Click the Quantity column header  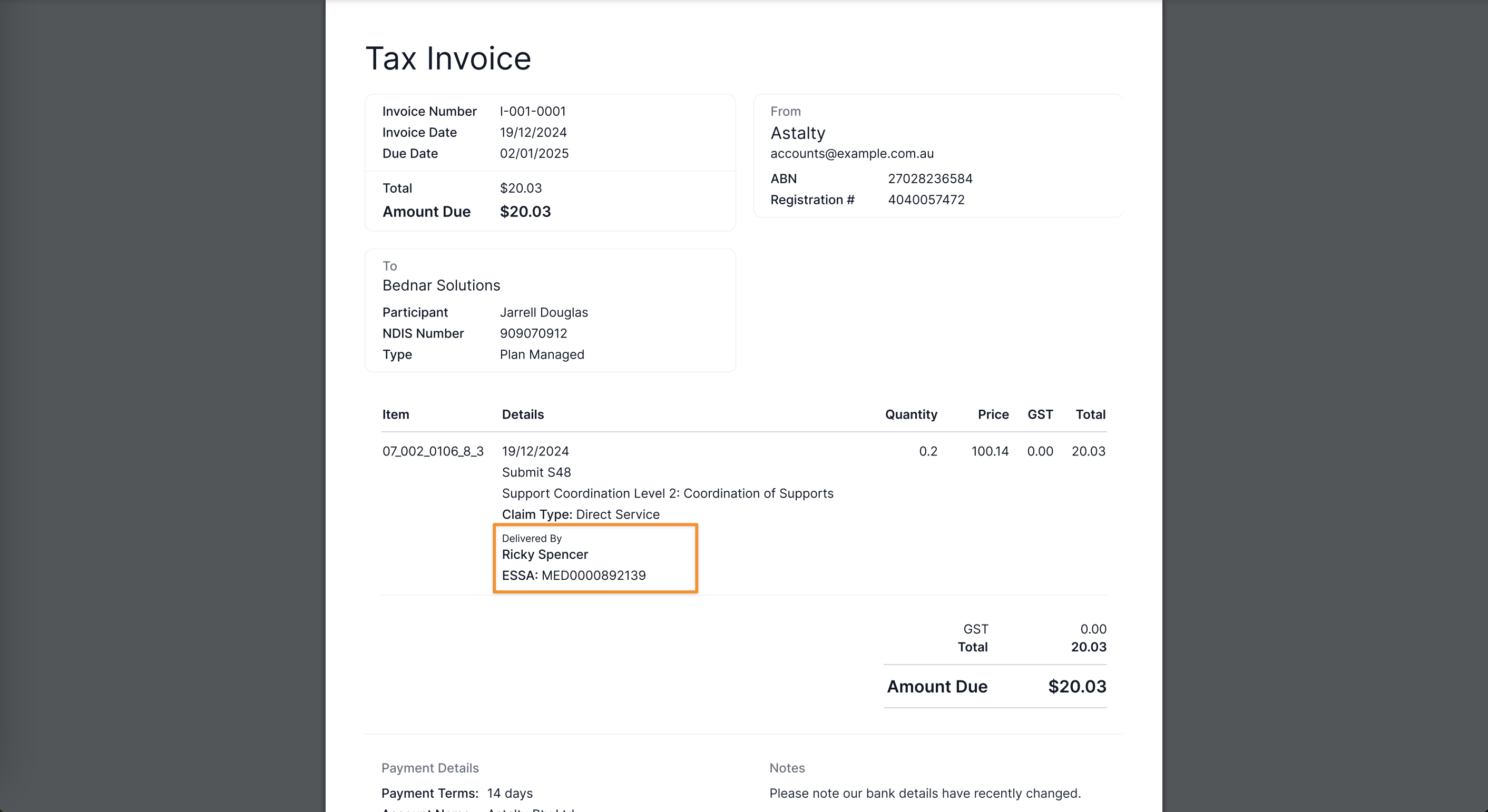click(911, 414)
